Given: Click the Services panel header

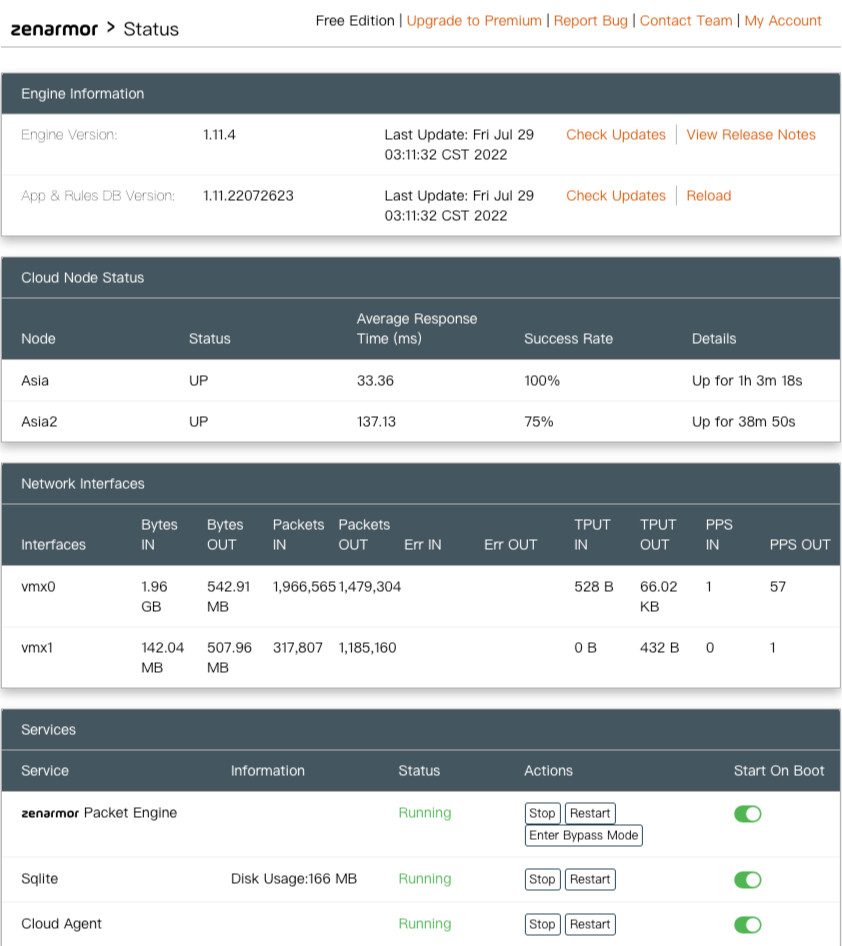Looking at the screenshot, I should 420,729.
